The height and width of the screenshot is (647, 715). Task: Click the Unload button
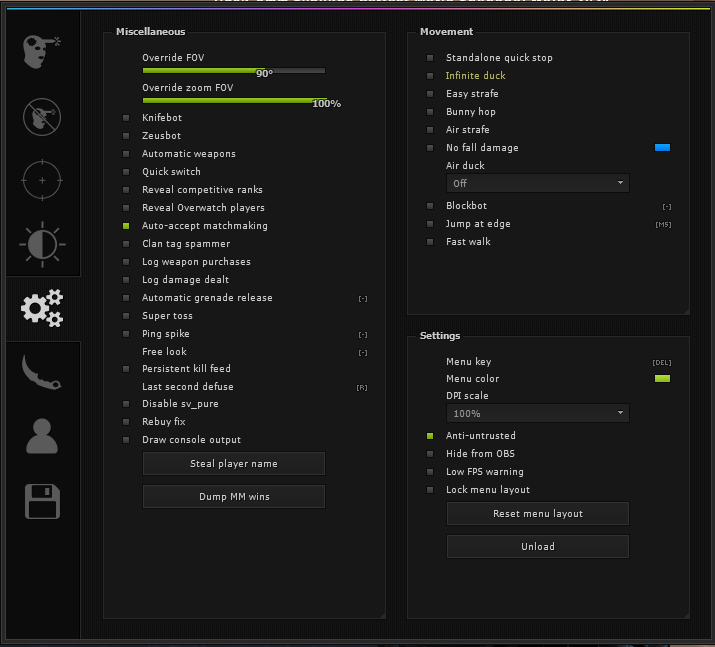coord(538,547)
